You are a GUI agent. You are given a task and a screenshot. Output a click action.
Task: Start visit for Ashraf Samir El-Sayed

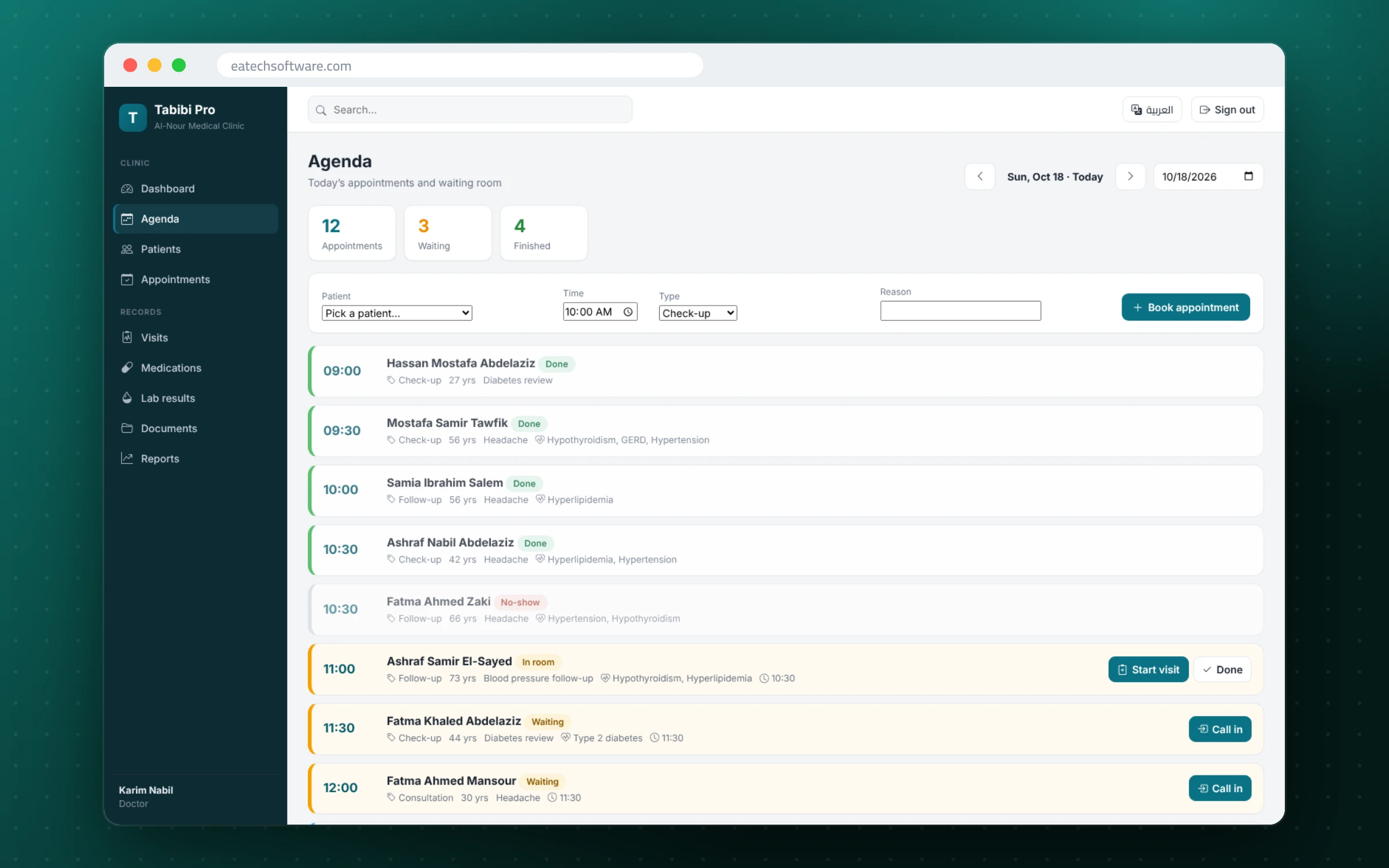click(x=1148, y=670)
